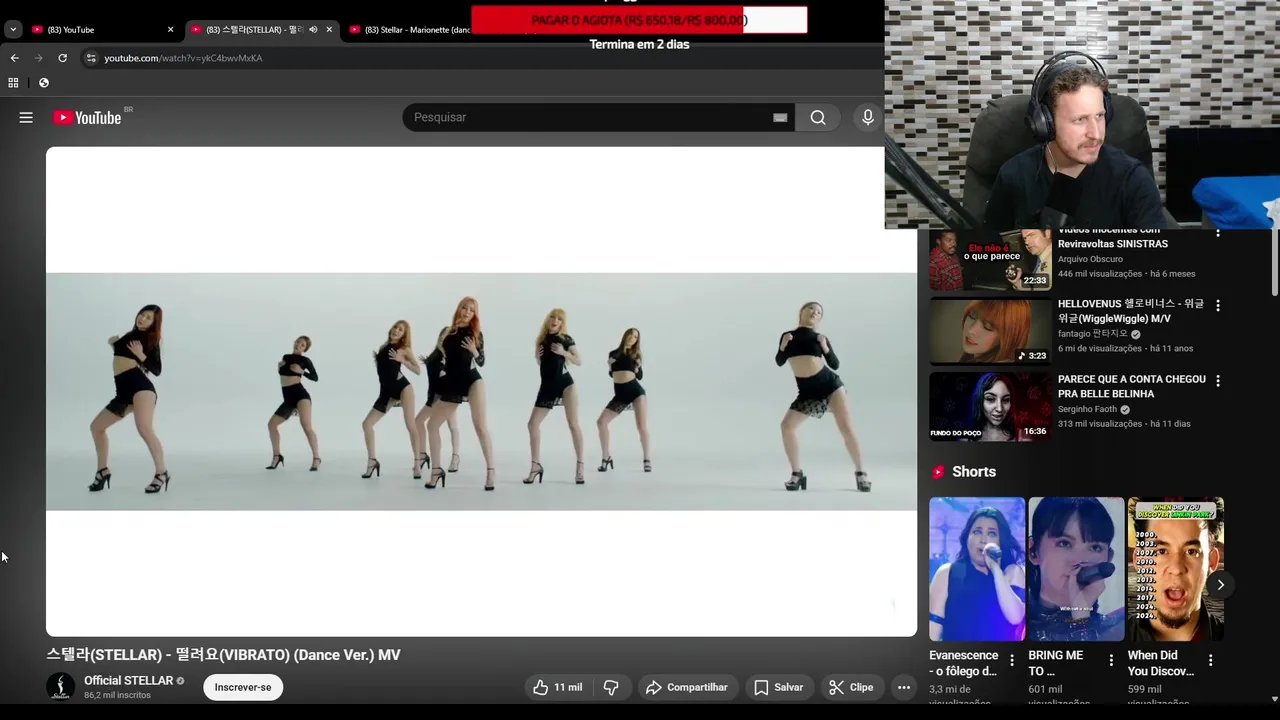Save the video with Salvar button
This screenshot has height=720, width=1280.
coord(779,687)
